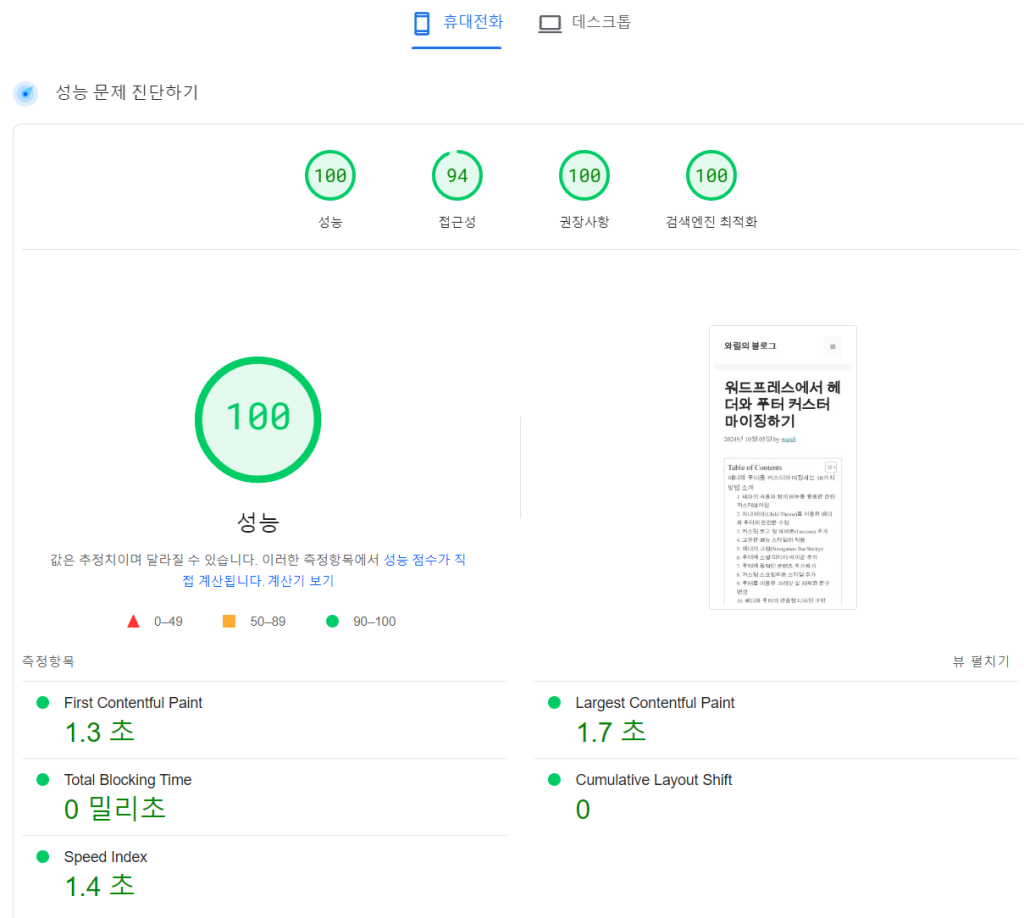
Task: Switch to the 데스크톱 desktop tab
Action: tap(584, 24)
